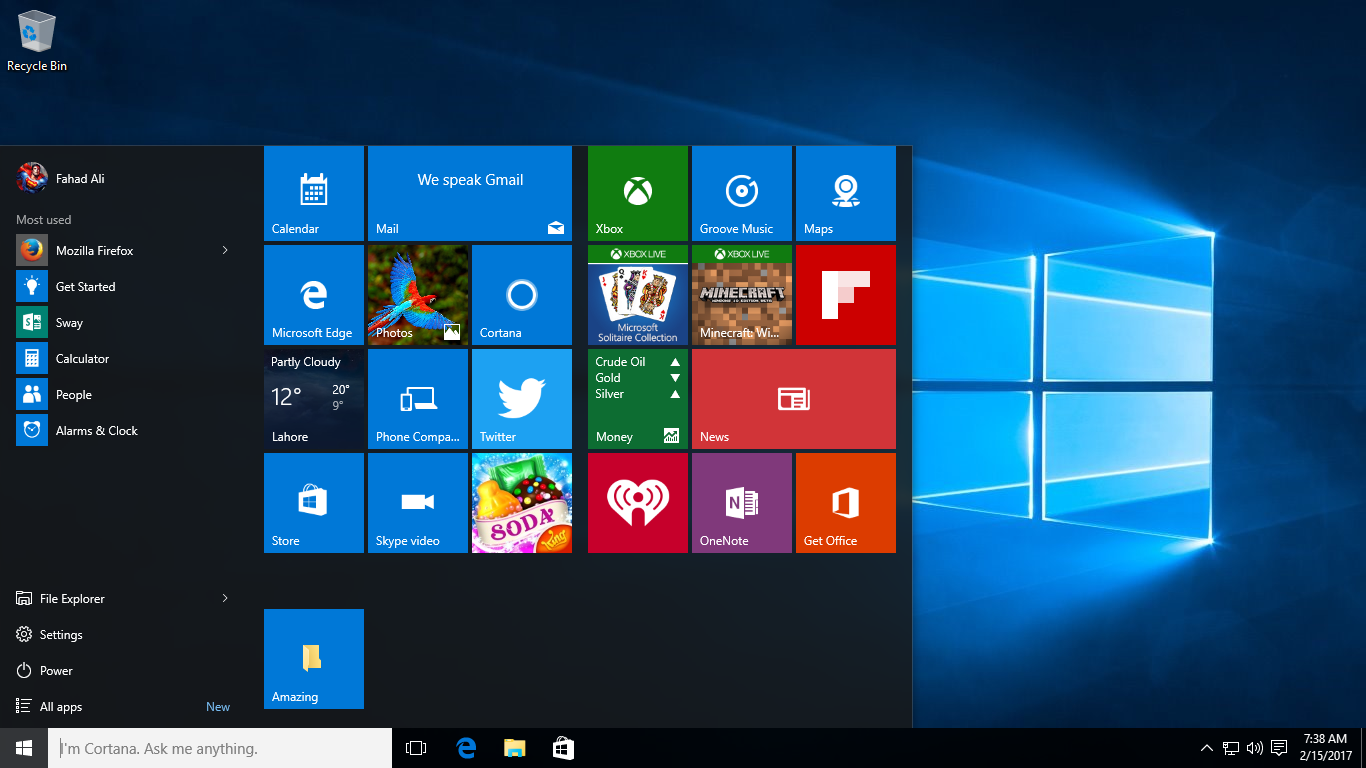This screenshot has height=768, width=1366.
Task: Open Fahad Ali's user account menu
Action: pos(60,178)
